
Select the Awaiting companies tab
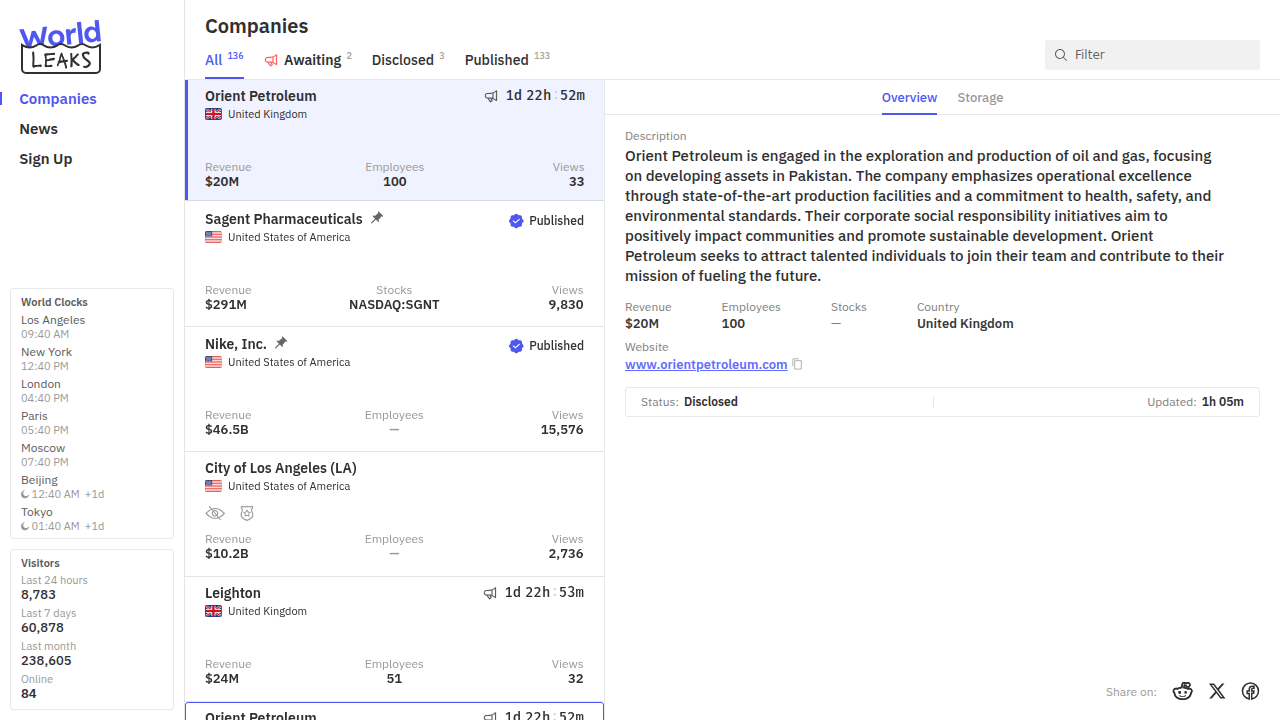[311, 60]
